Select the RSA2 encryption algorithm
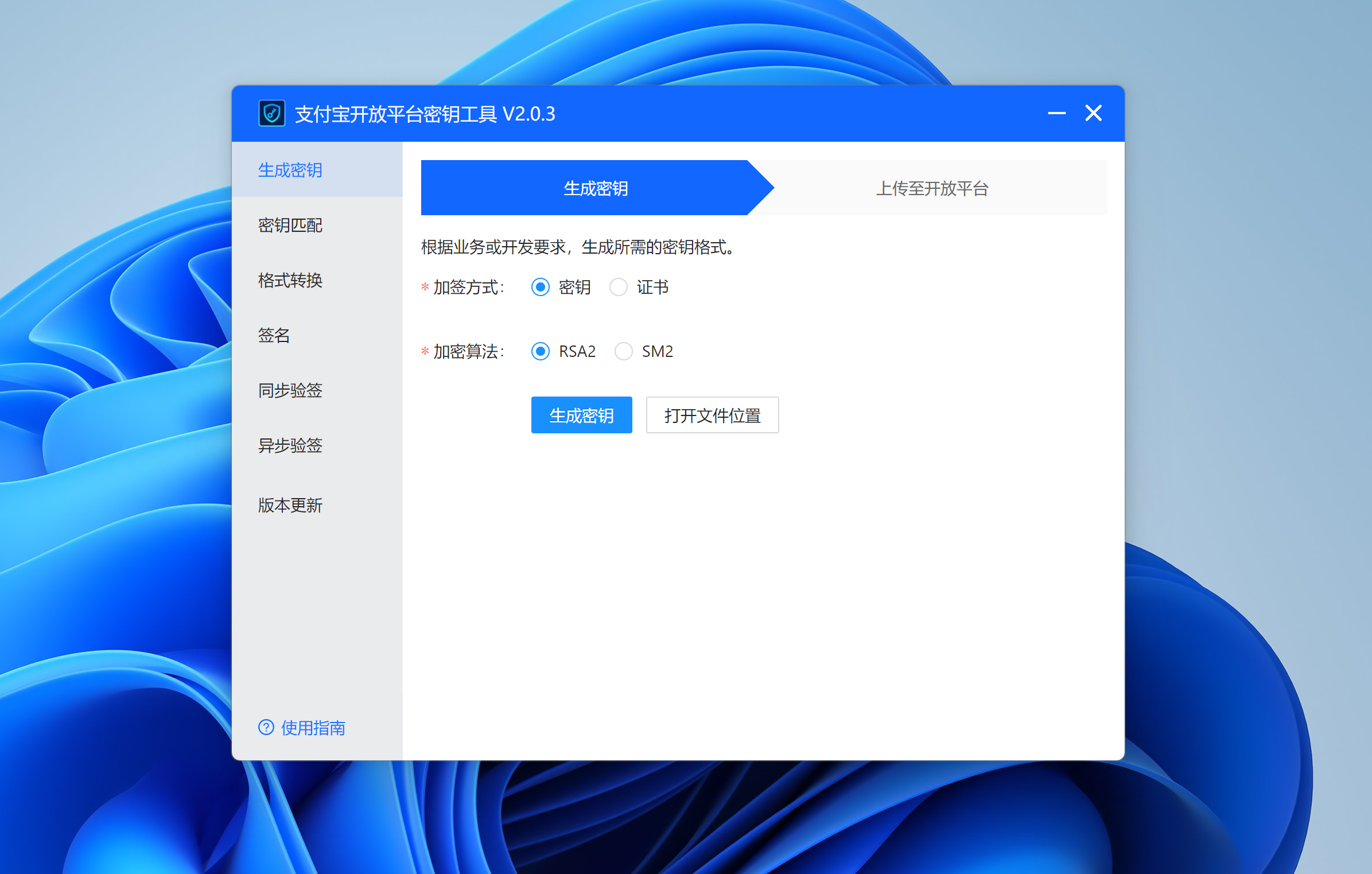Screen dimensions: 1372x874 coord(541,351)
